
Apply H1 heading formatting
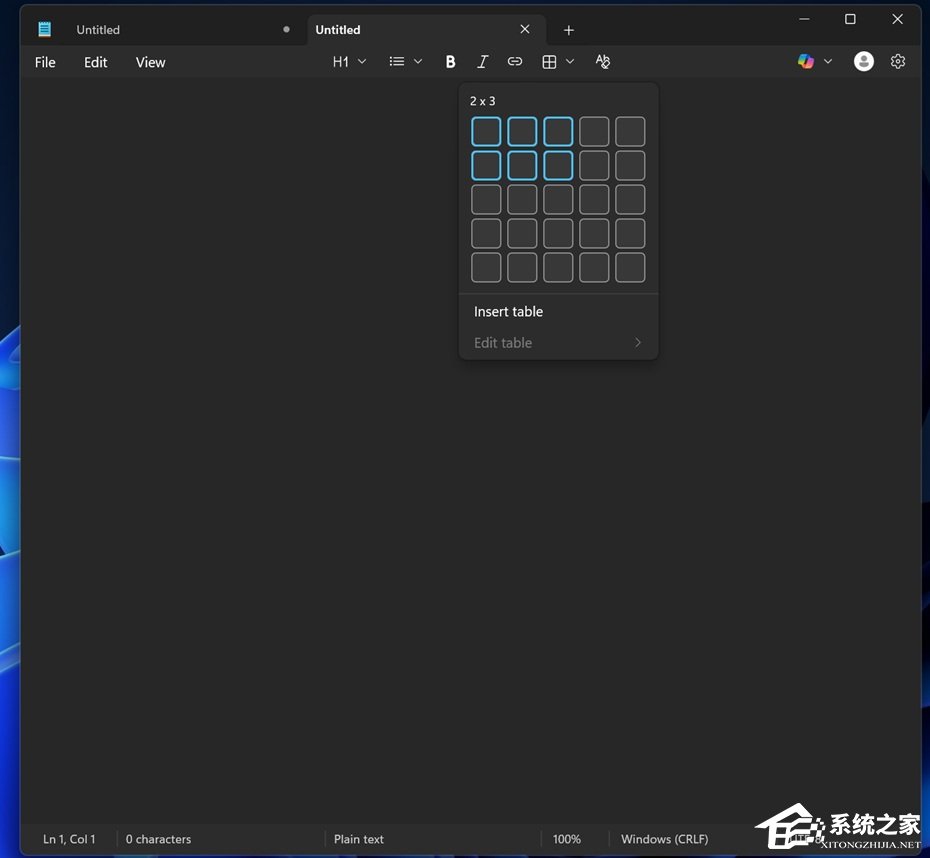(341, 62)
